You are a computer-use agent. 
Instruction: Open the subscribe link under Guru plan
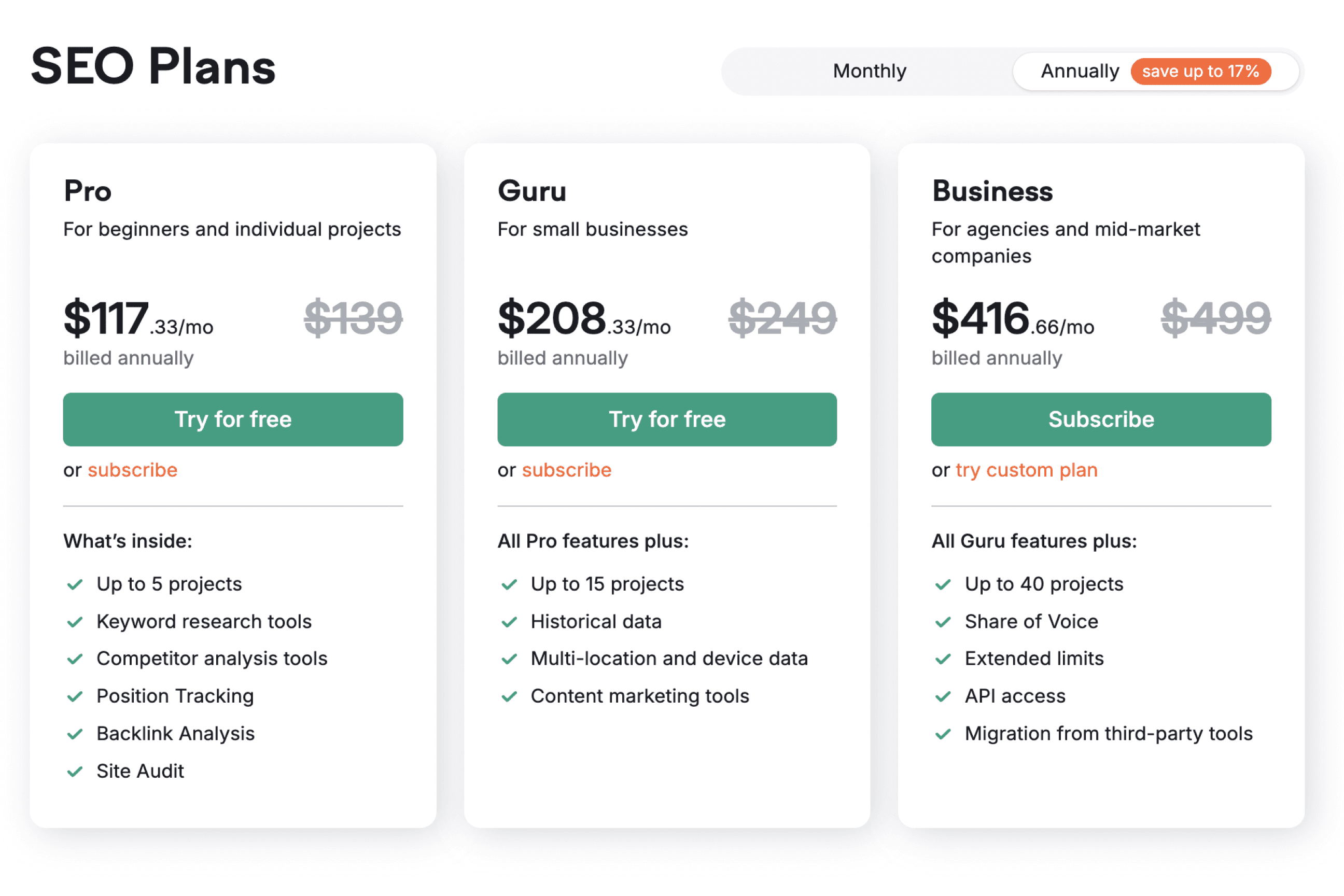click(x=566, y=470)
